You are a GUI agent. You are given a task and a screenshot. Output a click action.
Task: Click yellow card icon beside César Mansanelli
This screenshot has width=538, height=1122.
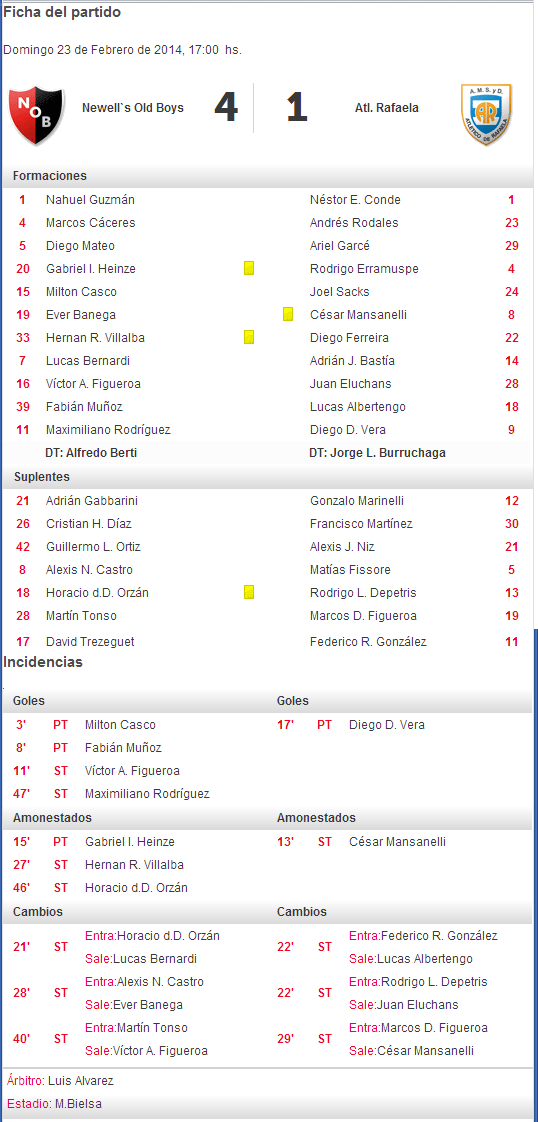tap(288, 314)
